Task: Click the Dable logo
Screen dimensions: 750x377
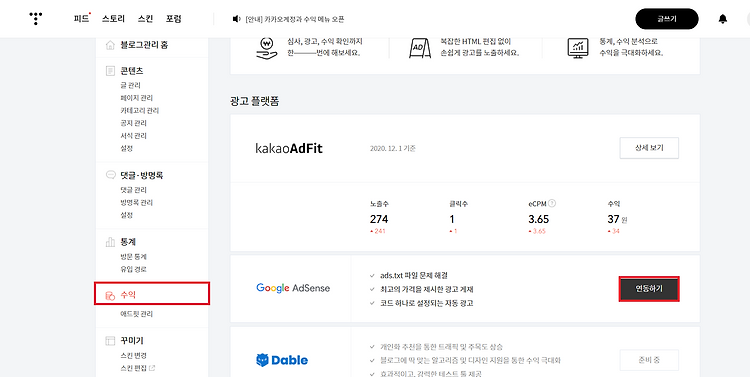Action: [282, 360]
